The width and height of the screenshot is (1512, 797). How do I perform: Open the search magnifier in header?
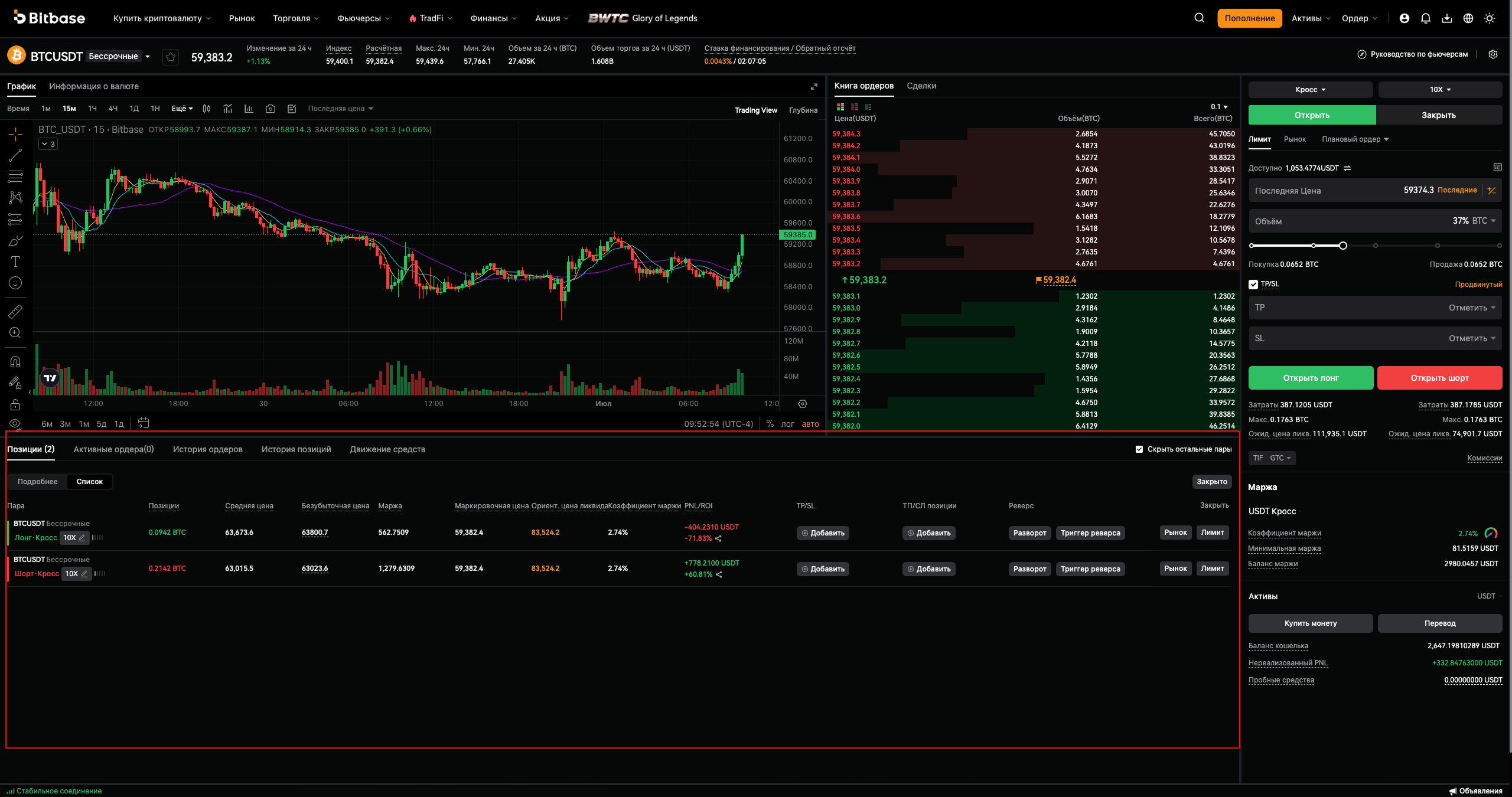click(x=1199, y=18)
